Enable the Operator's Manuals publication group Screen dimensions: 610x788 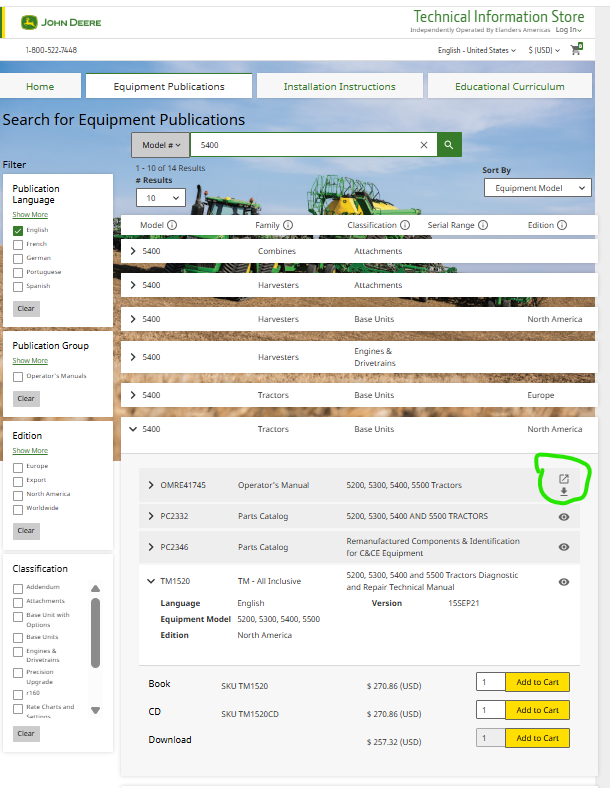click(x=18, y=376)
